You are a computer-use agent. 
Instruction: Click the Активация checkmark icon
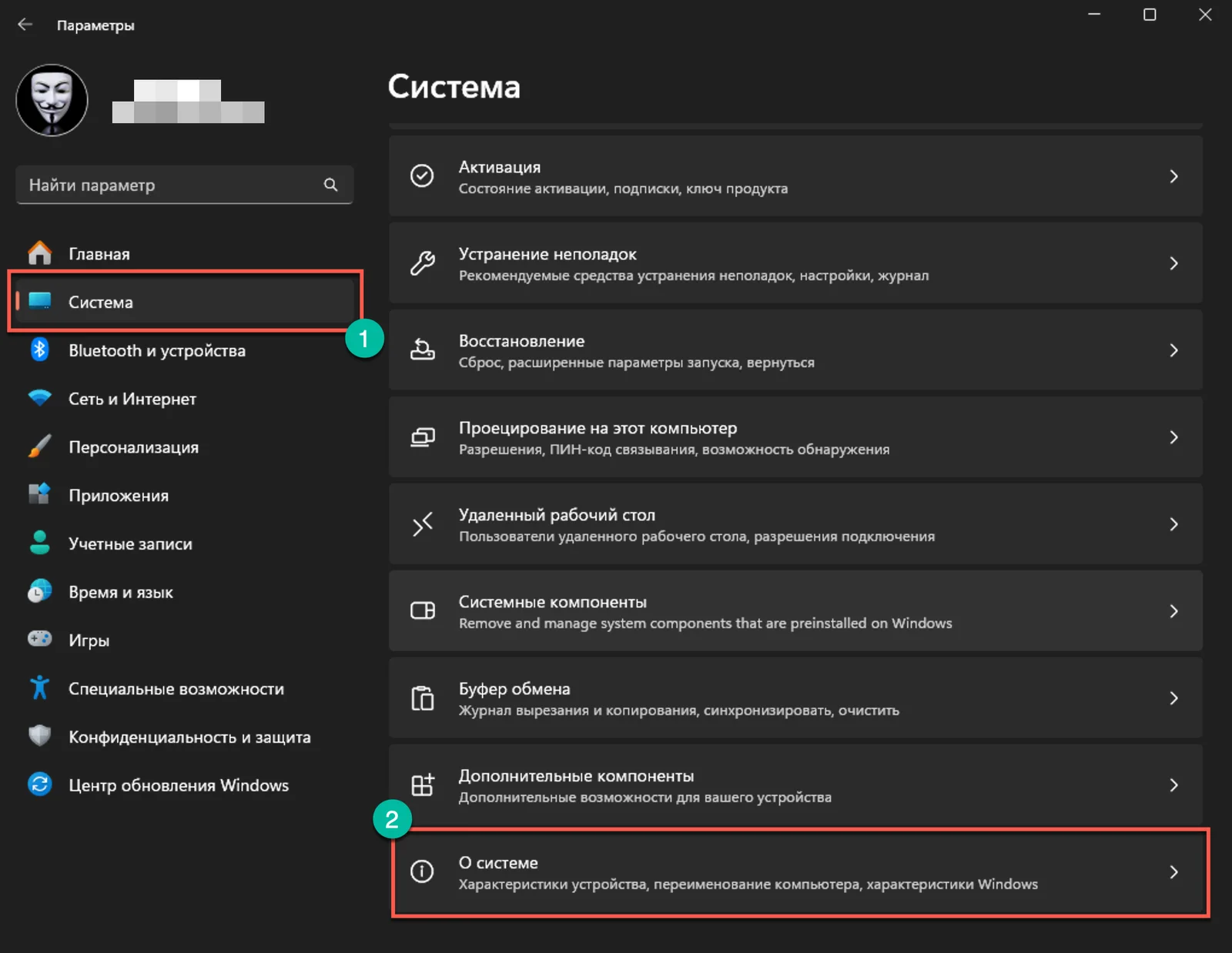click(422, 176)
